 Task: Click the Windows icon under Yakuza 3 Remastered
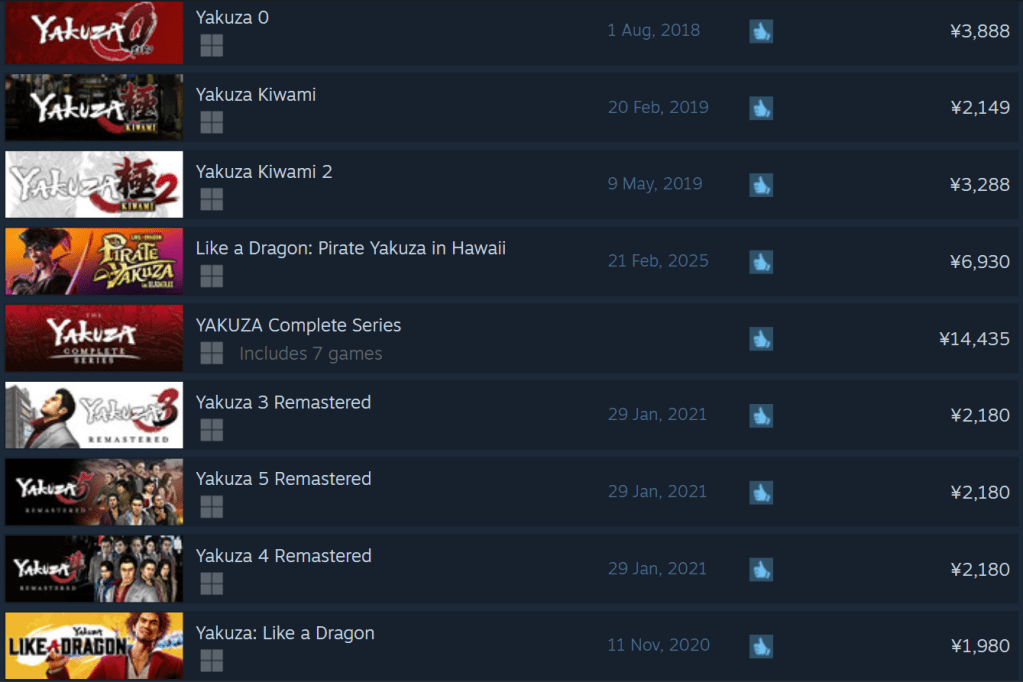pyautogui.click(x=211, y=430)
